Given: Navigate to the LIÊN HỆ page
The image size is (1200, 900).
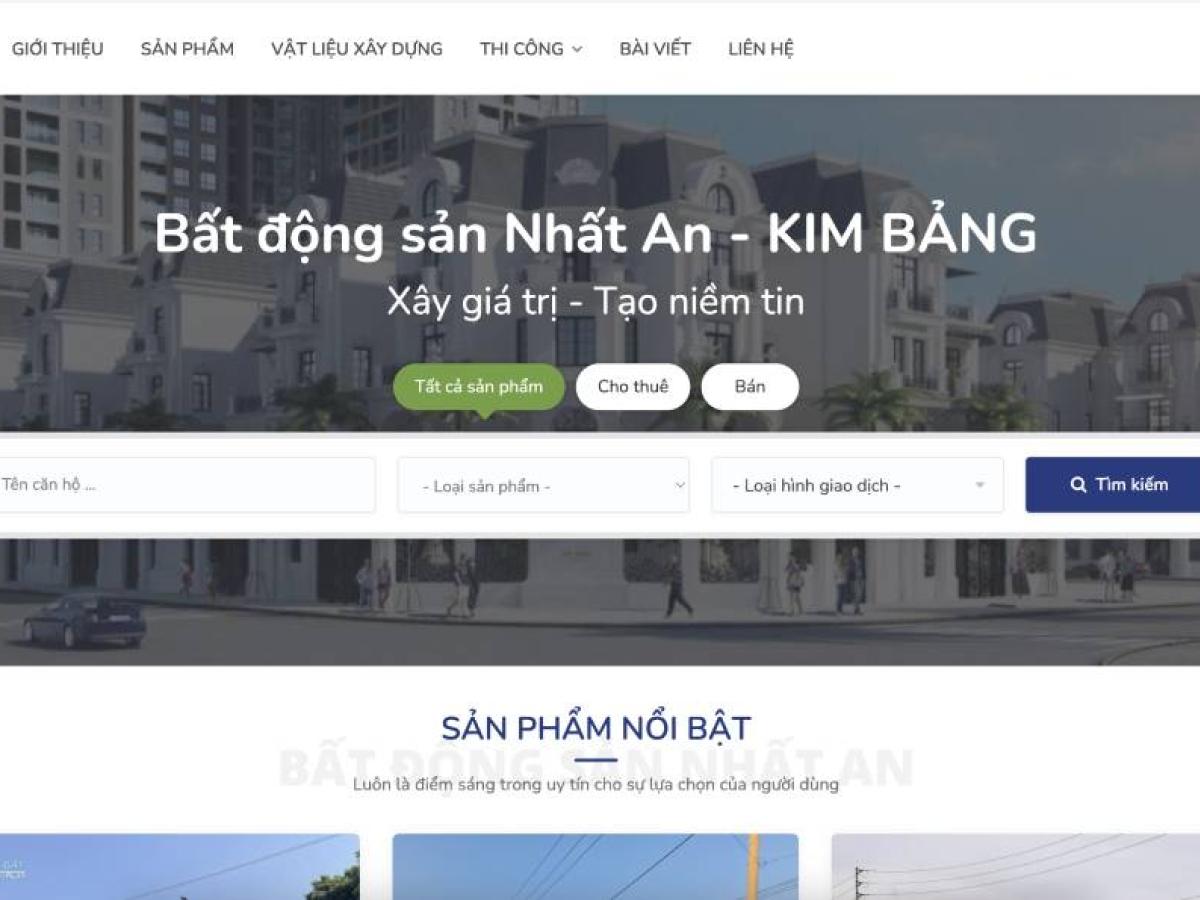Looking at the screenshot, I should click(760, 48).
